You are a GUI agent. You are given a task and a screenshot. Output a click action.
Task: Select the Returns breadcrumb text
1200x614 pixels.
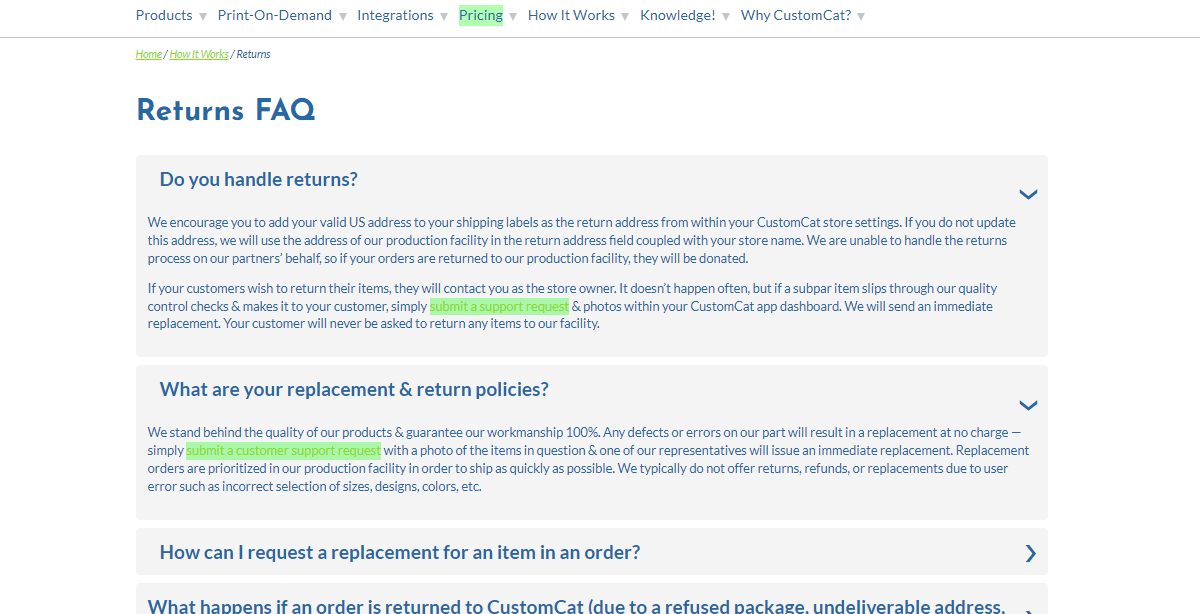coord(253,53)
